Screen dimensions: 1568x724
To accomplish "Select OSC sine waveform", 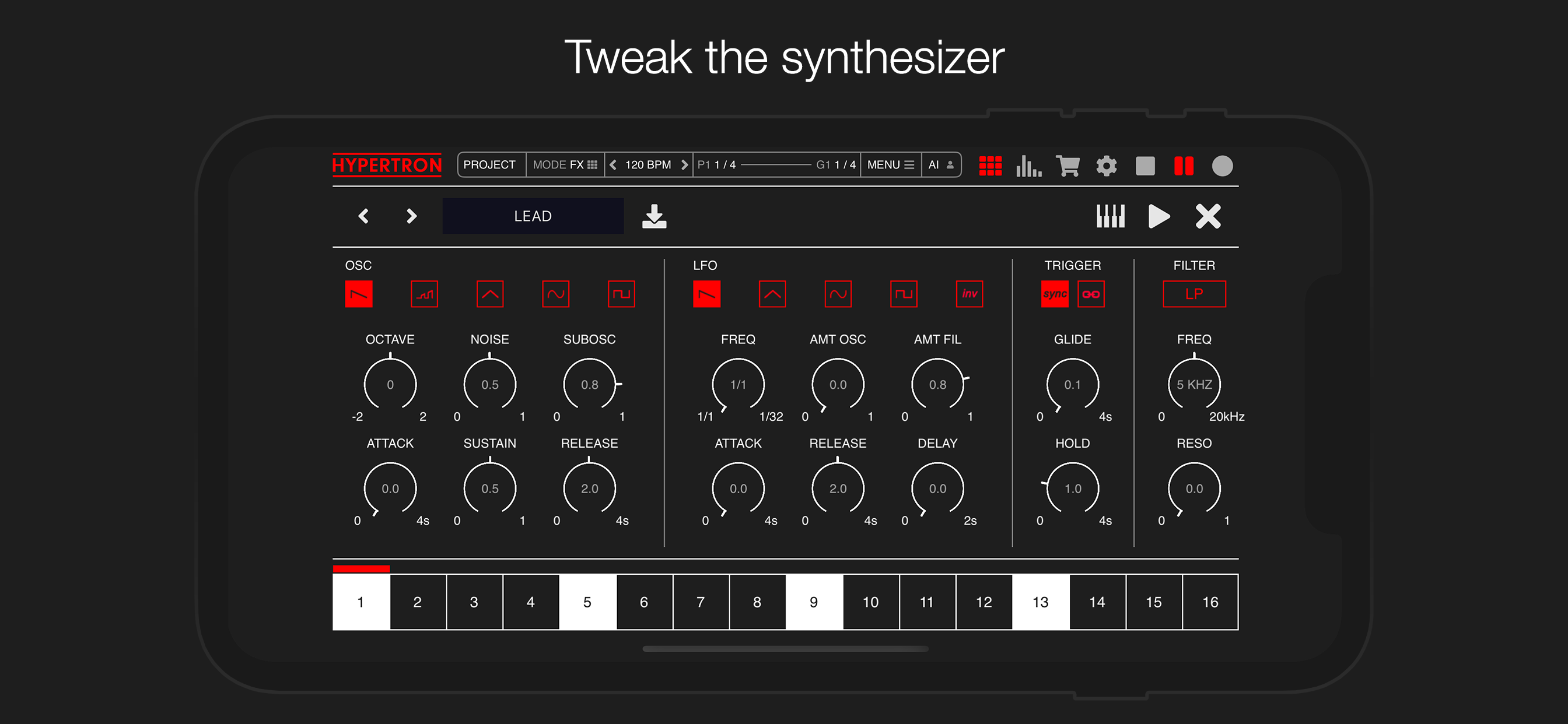I will pyautogui.click(x=556, y=294).
